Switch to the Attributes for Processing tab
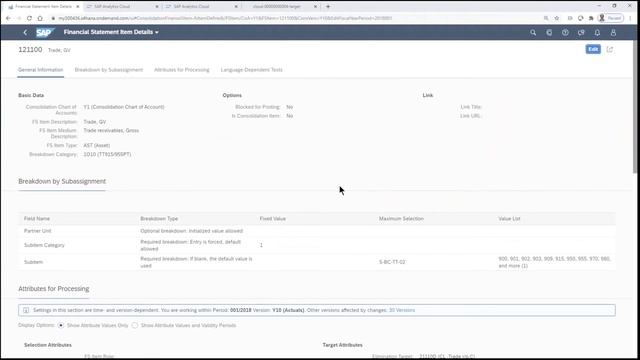 coord(182,70)
